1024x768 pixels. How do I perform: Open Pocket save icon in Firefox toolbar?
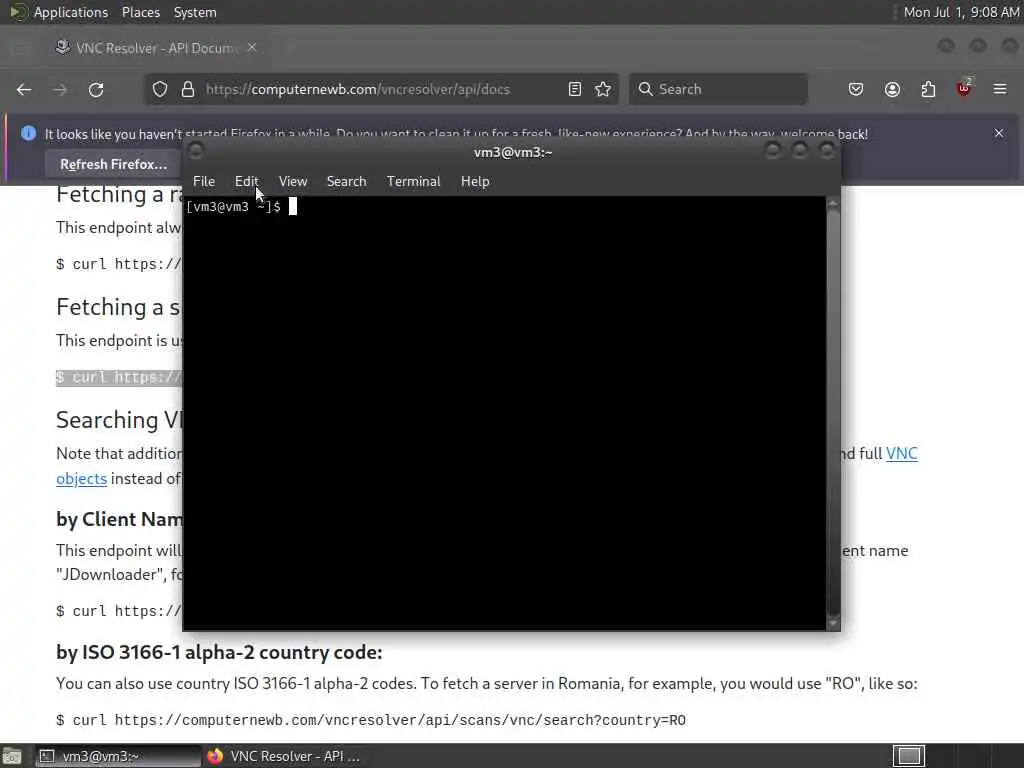click(856, 89)
